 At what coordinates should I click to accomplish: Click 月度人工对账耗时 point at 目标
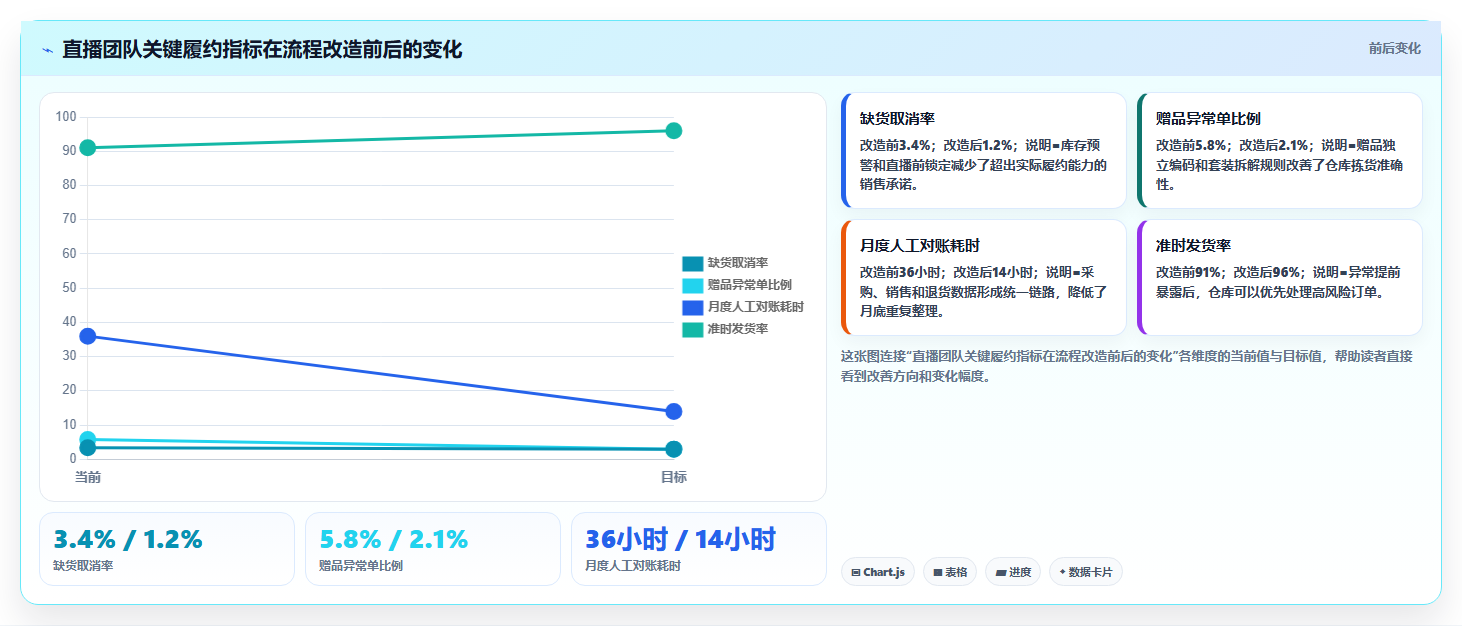tap(674, 412)
